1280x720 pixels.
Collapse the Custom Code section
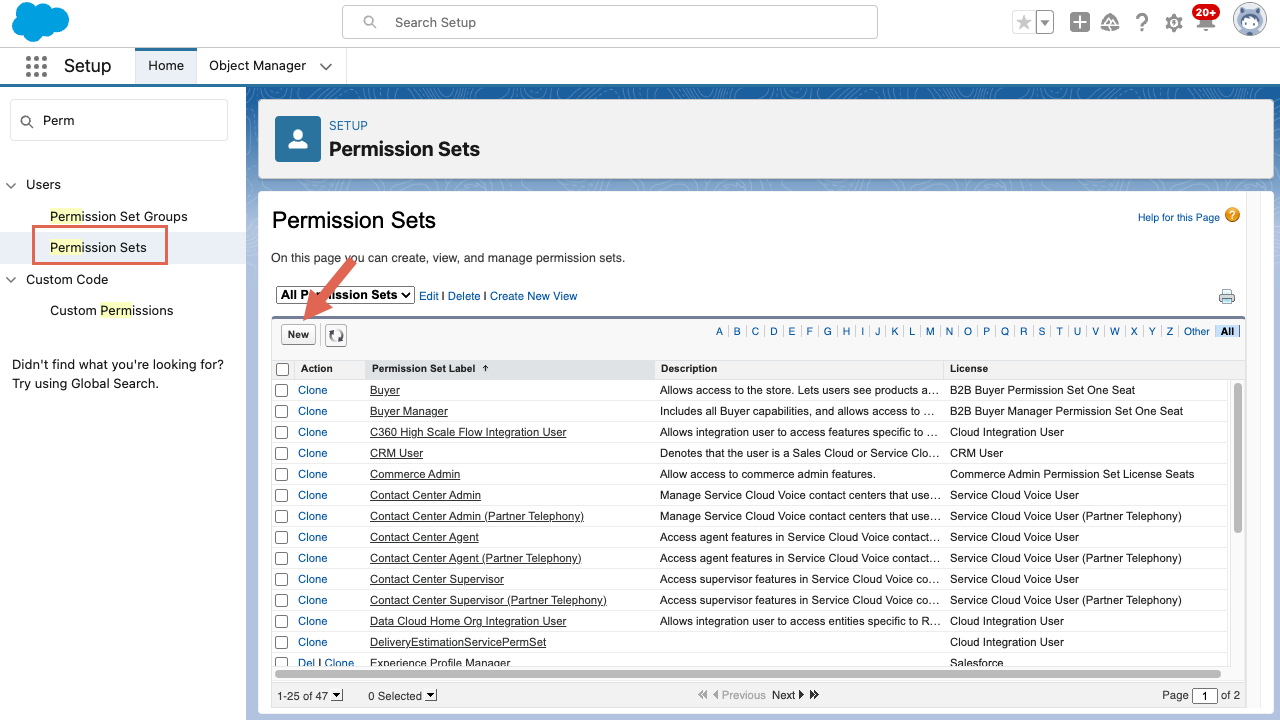12,280
